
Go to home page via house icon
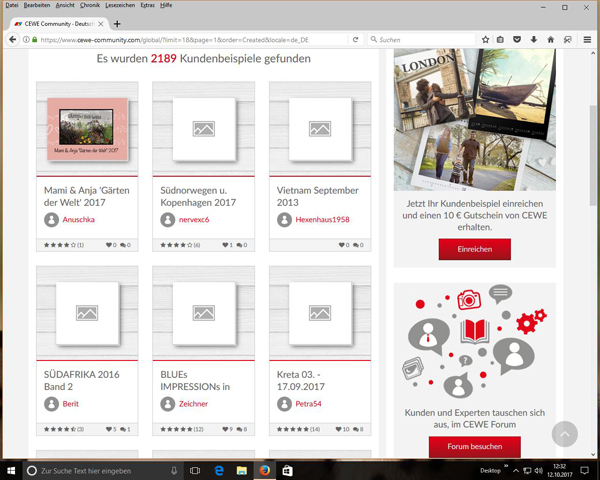(x=551, y=39)
